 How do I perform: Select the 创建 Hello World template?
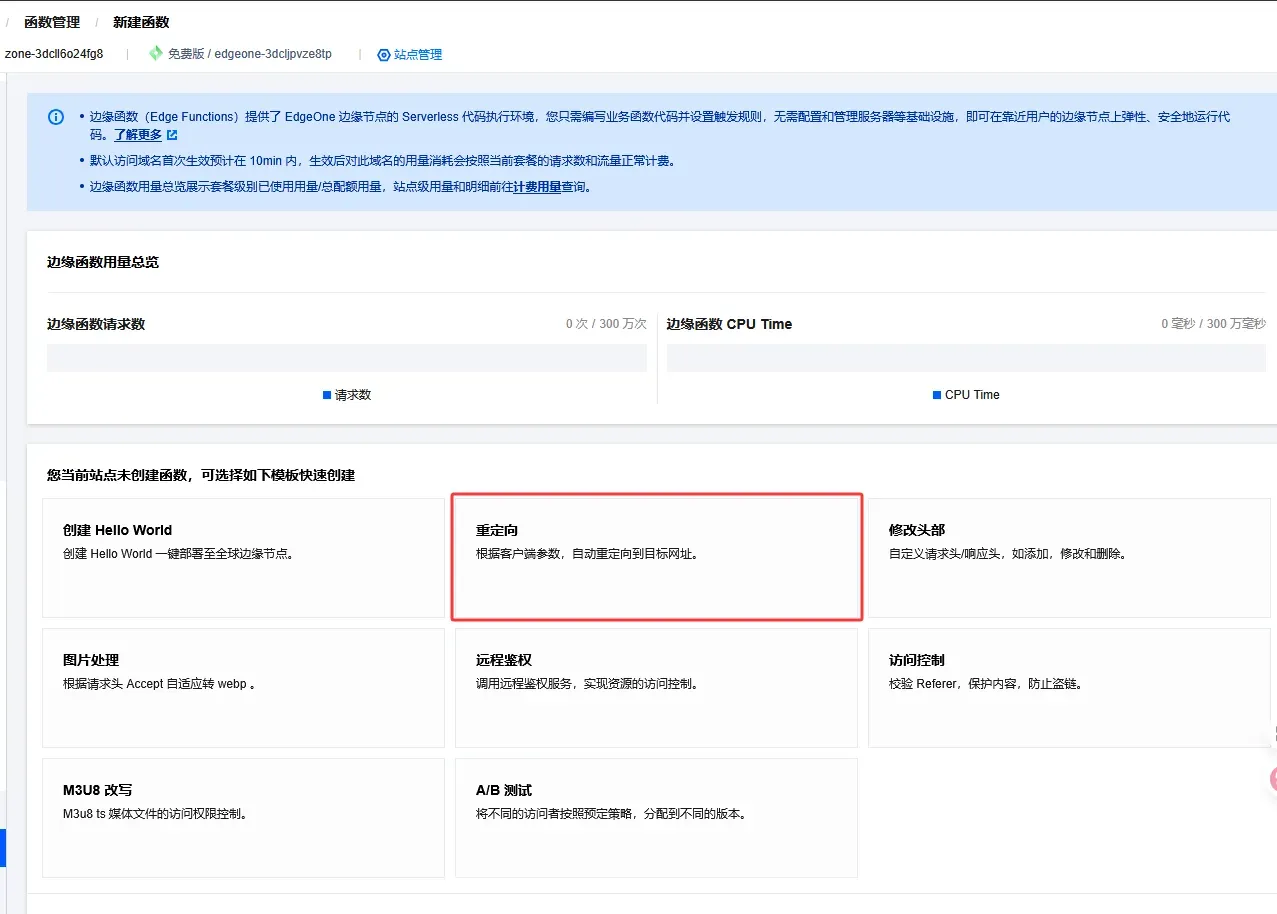[x=243, y=557]
